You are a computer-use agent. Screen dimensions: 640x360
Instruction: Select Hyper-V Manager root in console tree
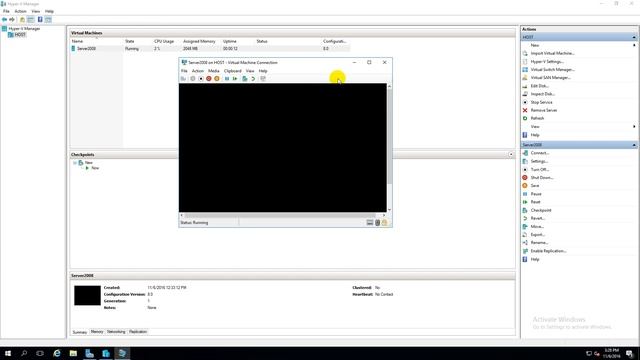point(24,29)
